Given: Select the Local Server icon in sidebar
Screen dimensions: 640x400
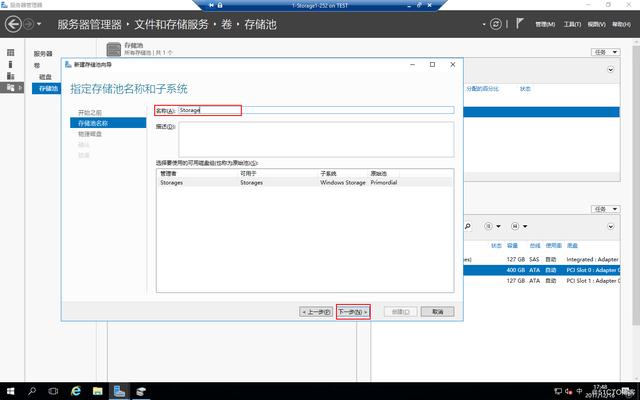Looking at the screenshot, I should 11,64.
